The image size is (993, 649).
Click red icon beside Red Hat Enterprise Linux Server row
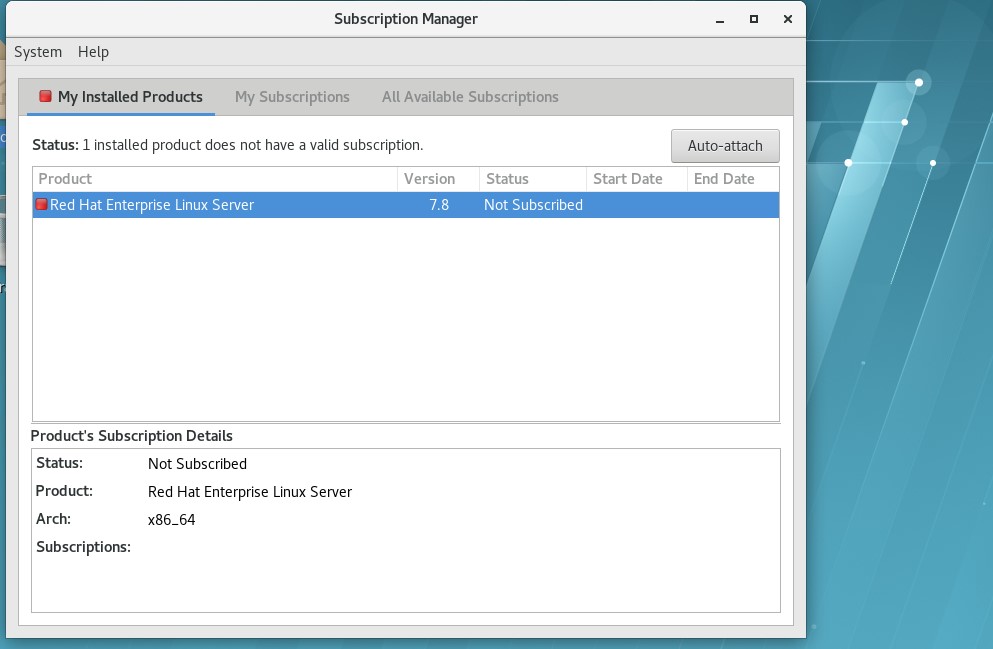click(42, 205)
